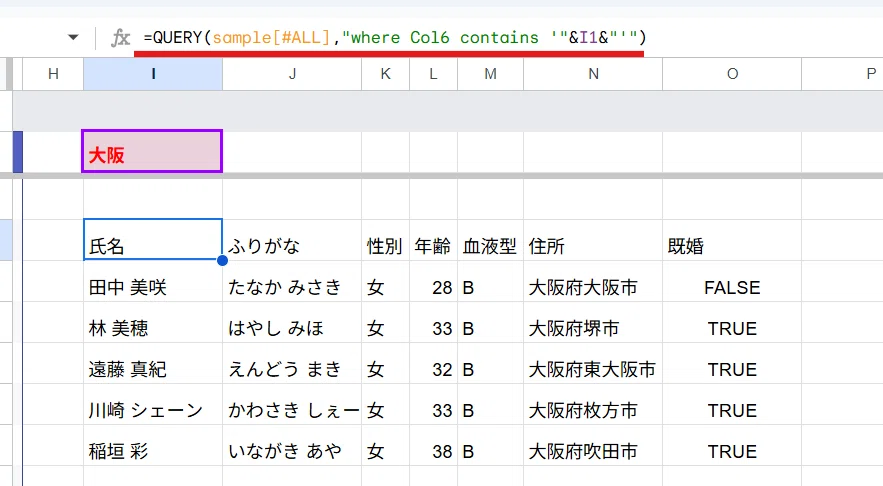Select 性別 cell in 田中 美咲 row

[386, 281]
